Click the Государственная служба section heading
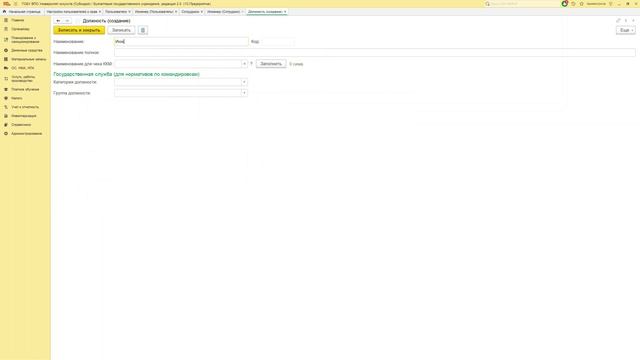Image resolution: width=640 pixels, height=360 pixels. tap(127, 74)
